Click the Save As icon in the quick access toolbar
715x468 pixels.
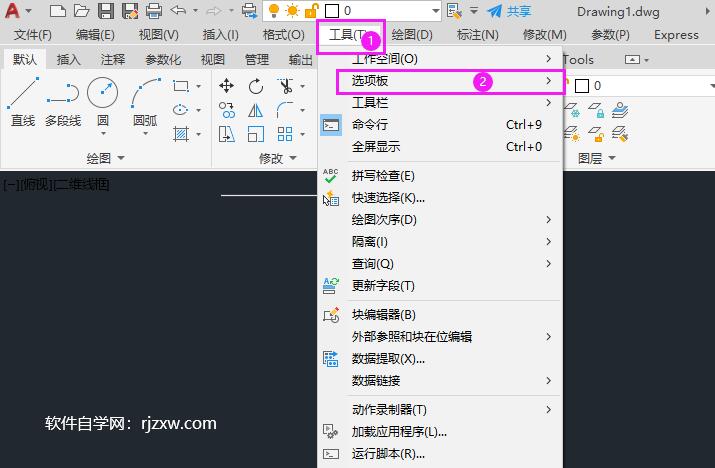pyautogui.click(x=130, y=10)
